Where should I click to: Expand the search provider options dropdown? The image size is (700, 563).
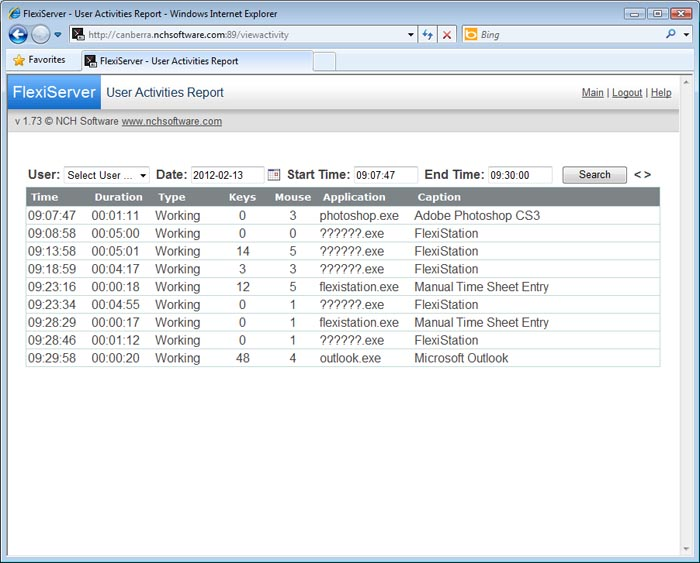pos(686,34)
